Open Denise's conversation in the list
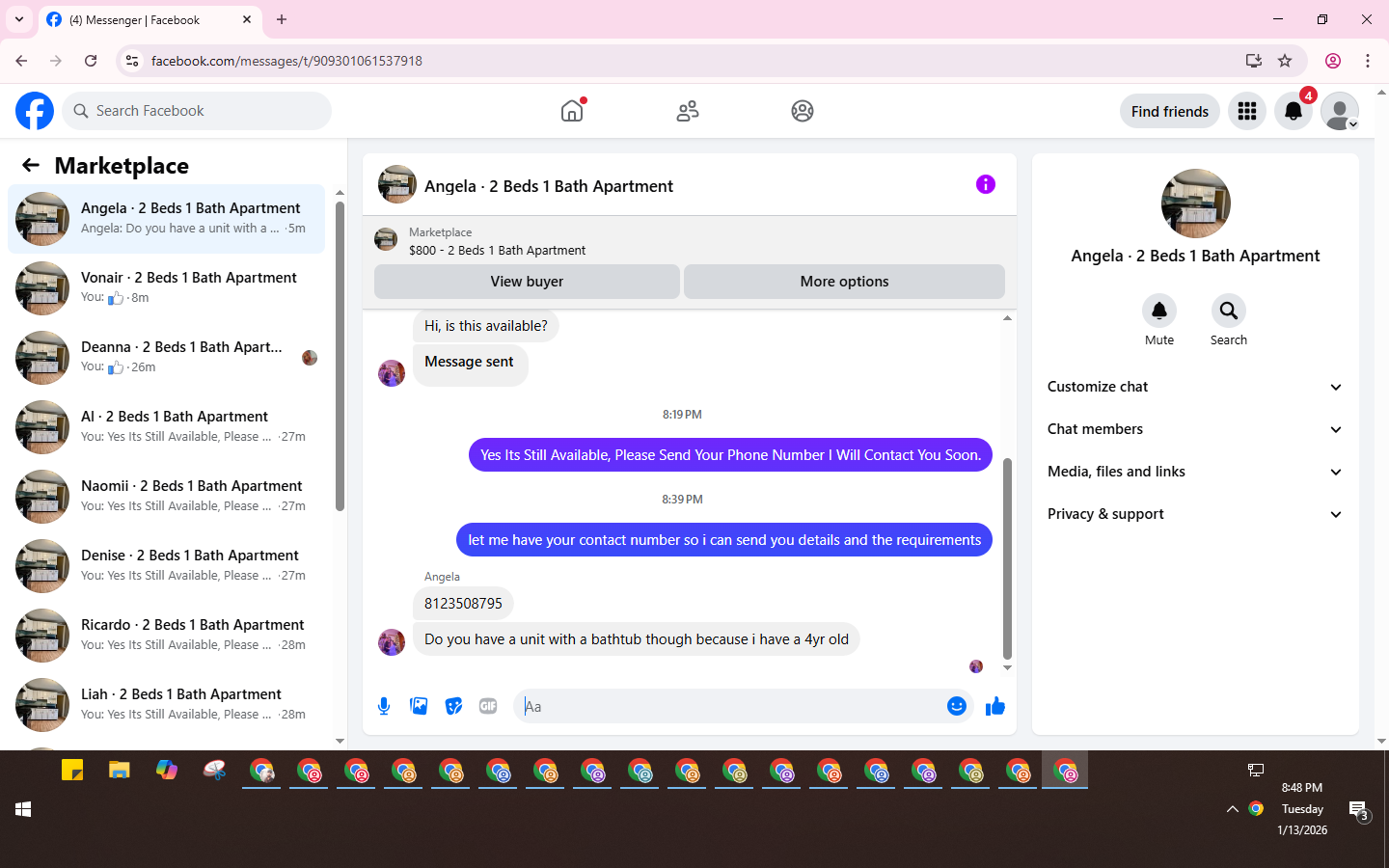The width and height of the screenshot is (1389, 868). coord(166,566)
